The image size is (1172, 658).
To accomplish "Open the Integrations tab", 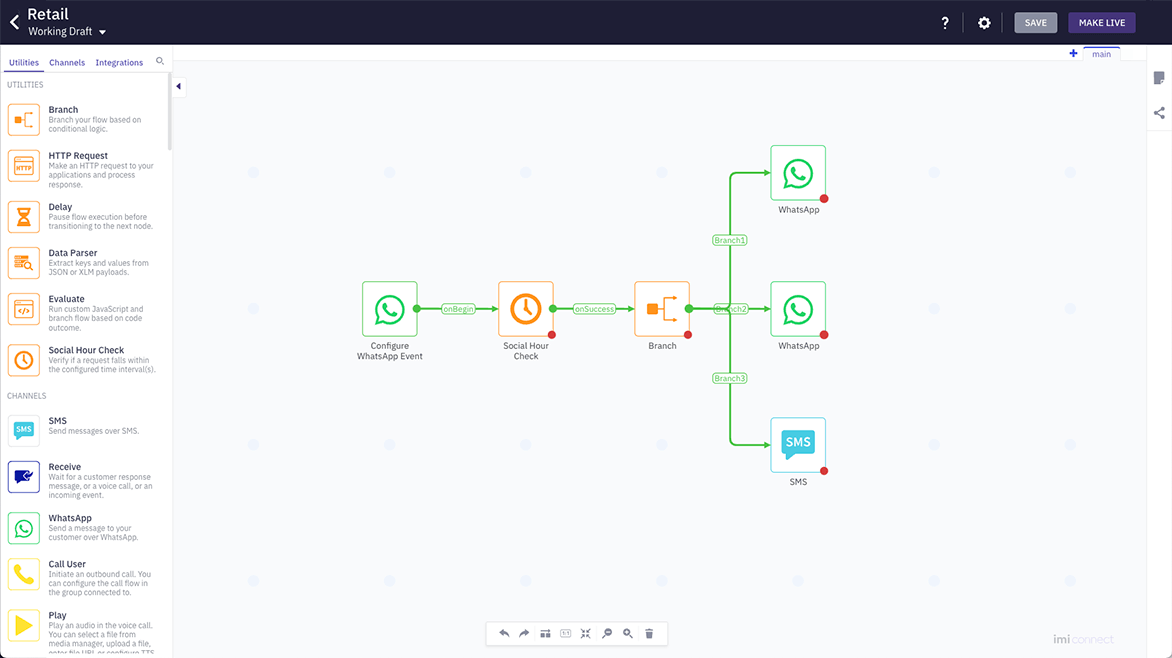I will click(x=119, y=63).
